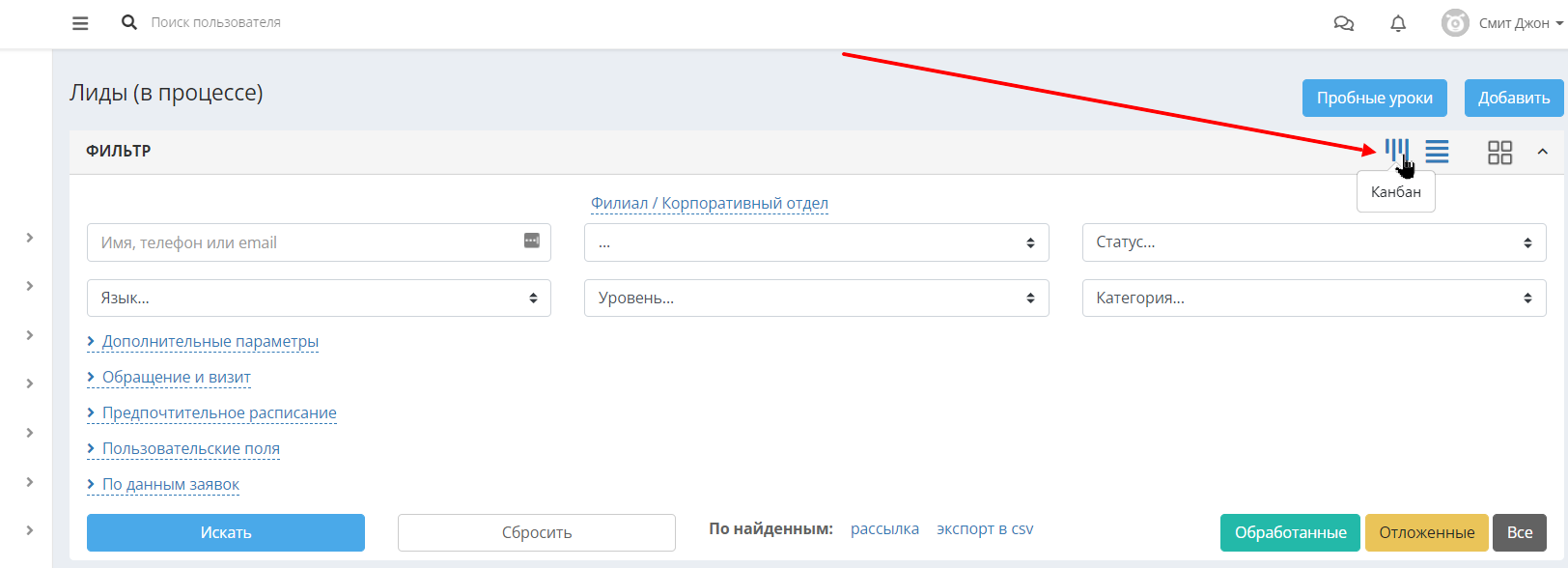Show Все leads

coord(1520,532)
